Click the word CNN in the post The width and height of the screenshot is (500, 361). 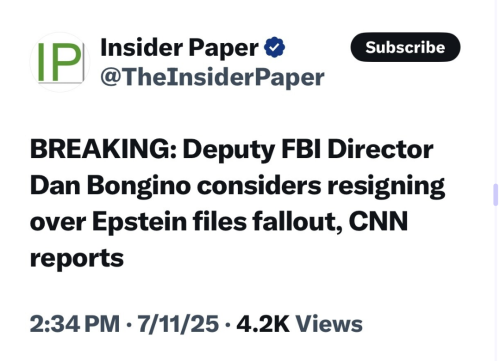(x=378, y=221)
